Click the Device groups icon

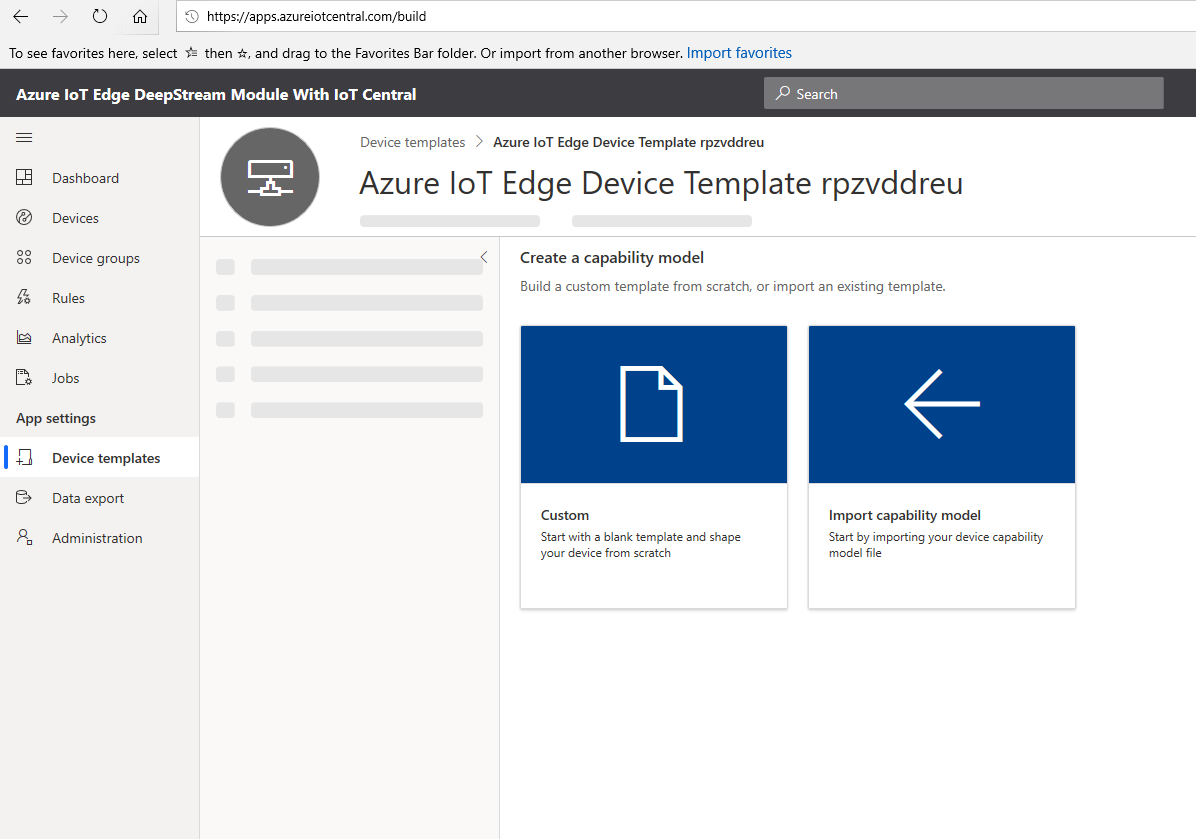24,257
